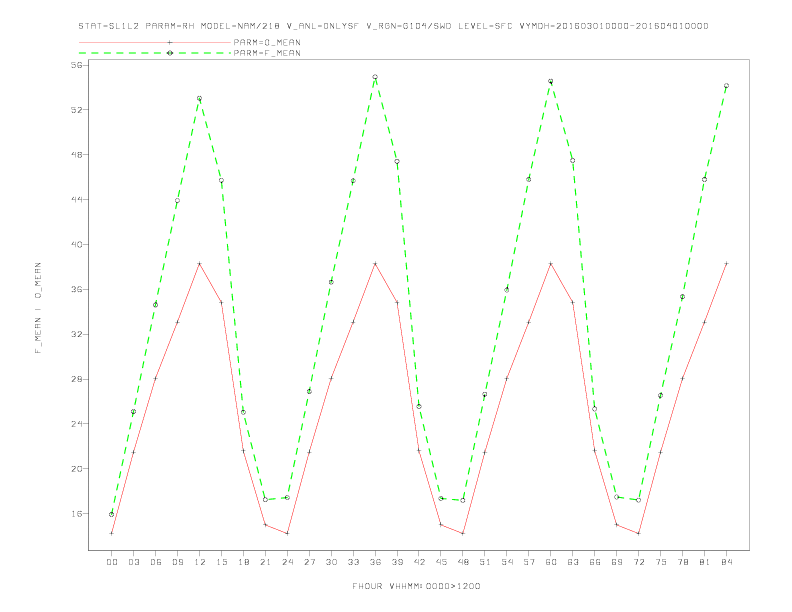Click the x-axis tick label 51

coord(485,562)
